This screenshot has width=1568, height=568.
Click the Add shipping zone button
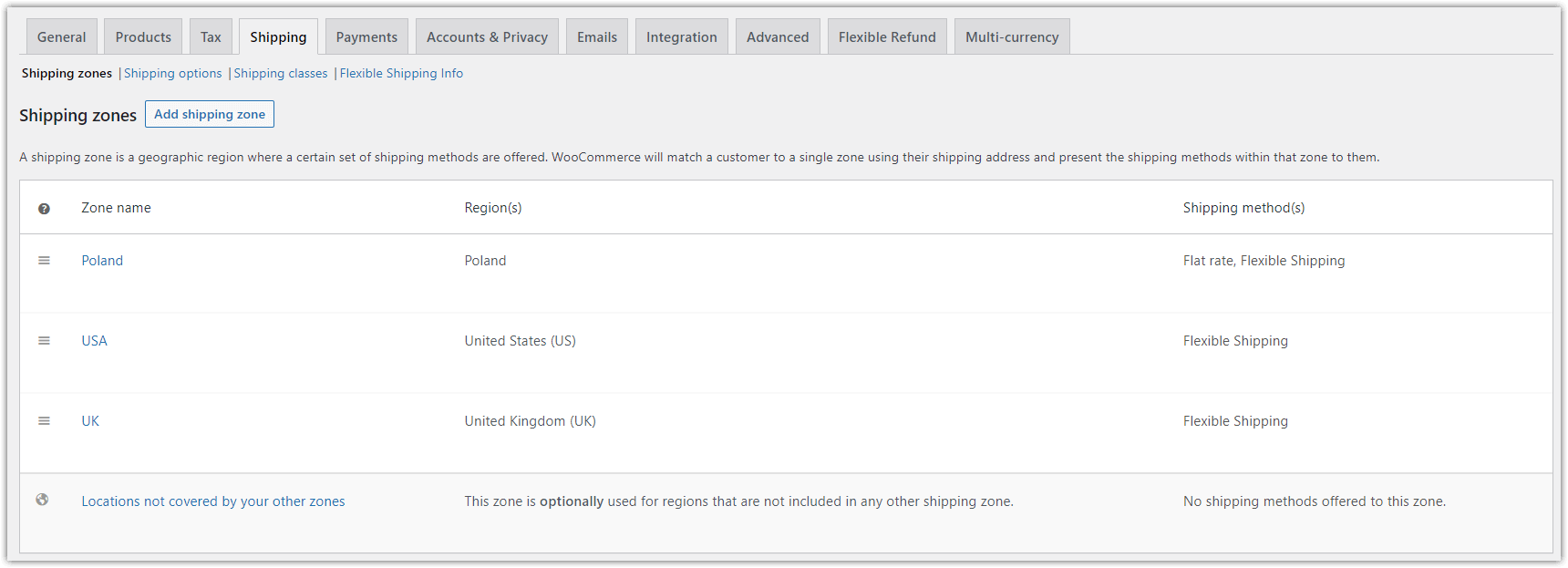point(210,114)
